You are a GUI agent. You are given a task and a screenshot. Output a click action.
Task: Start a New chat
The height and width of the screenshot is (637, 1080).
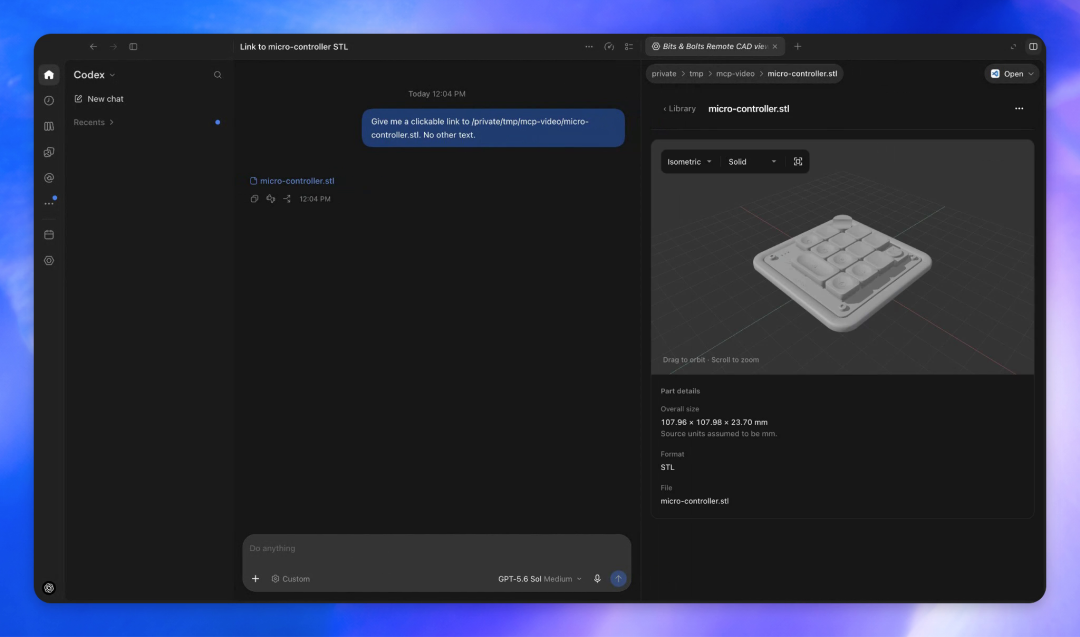(x=99, y=99)
